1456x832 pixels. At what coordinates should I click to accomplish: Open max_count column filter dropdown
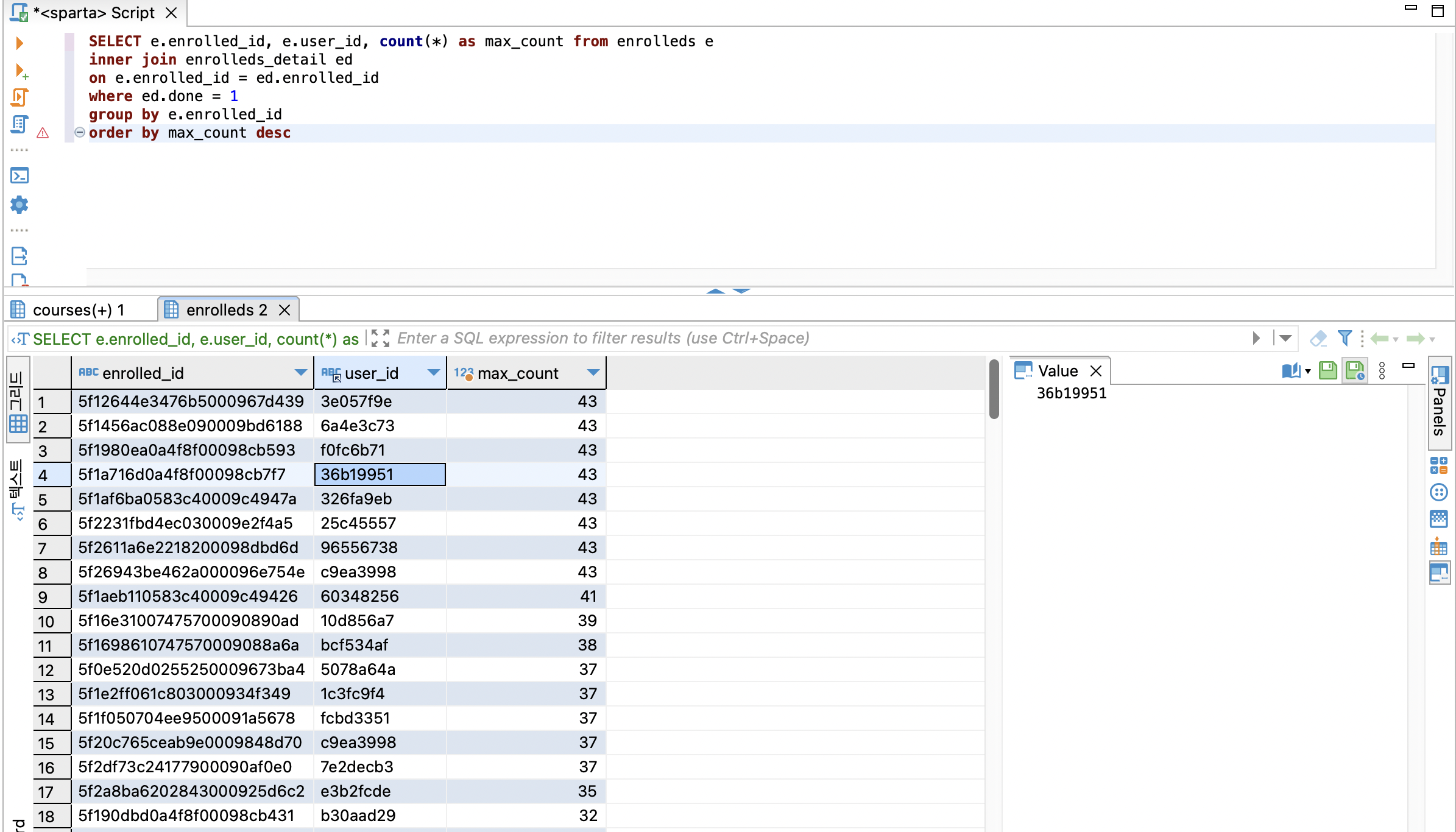(593, 373)
